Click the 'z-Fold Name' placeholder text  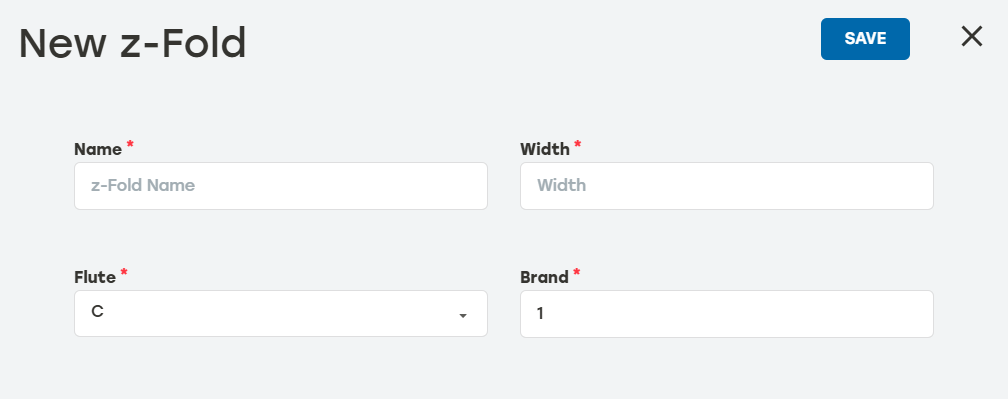[x=143, y=186]
